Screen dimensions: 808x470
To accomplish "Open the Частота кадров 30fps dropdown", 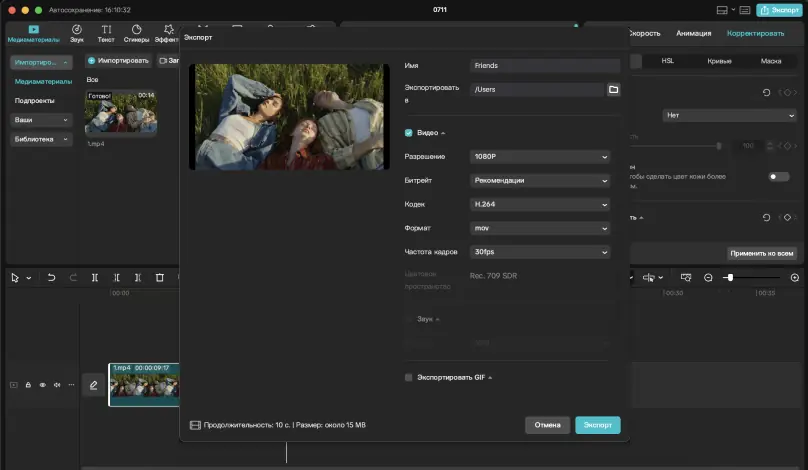I will tap(540, 252).
